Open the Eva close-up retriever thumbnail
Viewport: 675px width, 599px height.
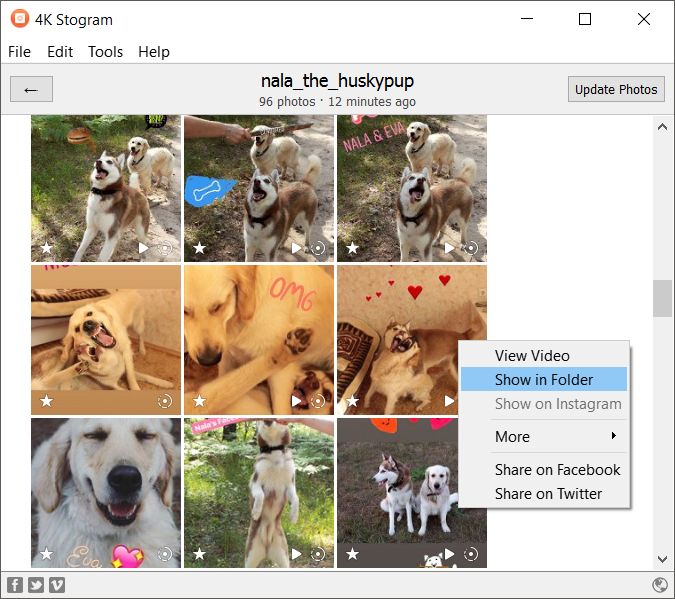(x=106, y=493)
